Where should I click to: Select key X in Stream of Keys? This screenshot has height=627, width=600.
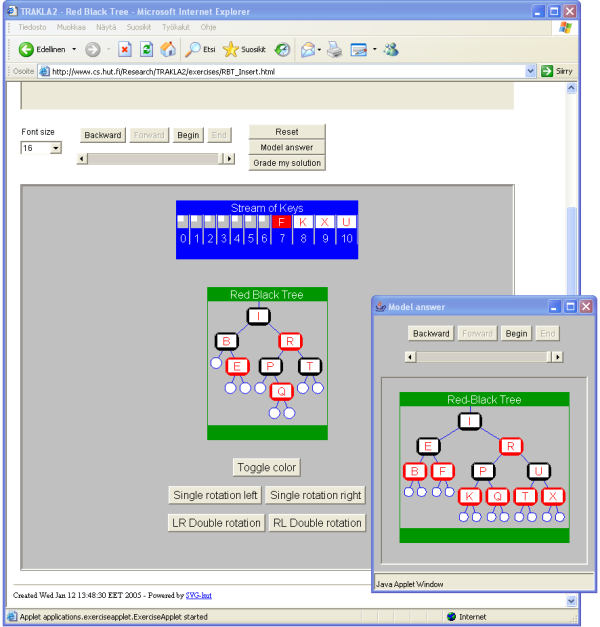click(x=324, y=222)
